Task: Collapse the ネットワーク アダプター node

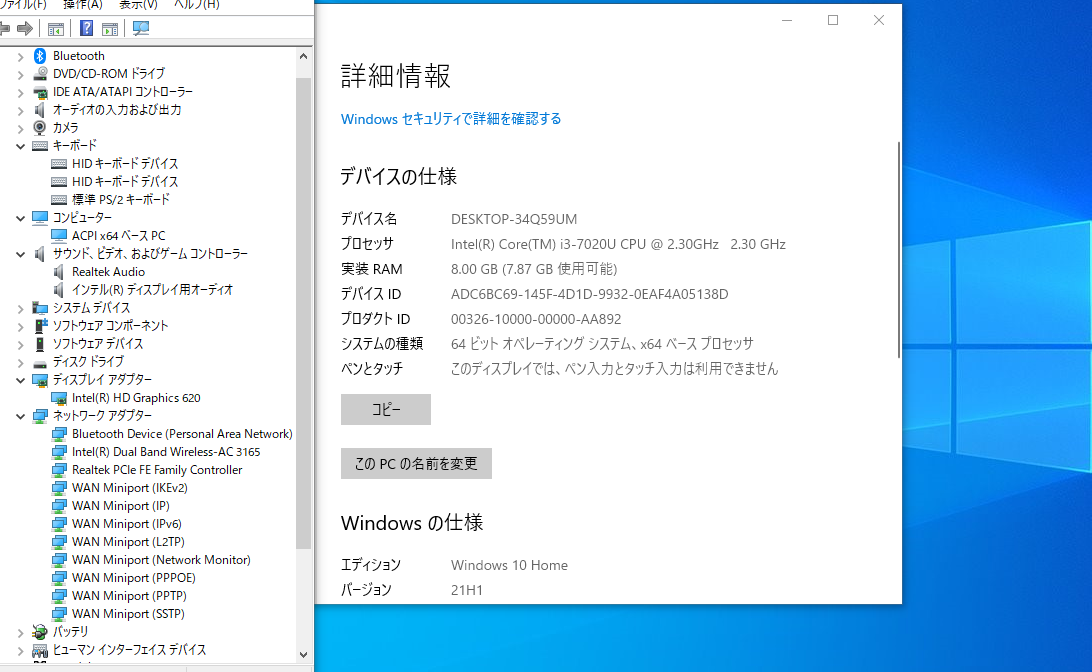Action: point(20,416)
